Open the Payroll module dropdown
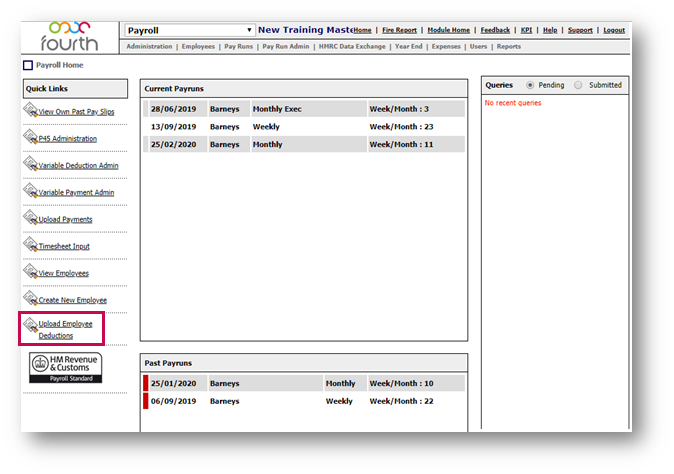Screen dimensions: 674x474 point(190,31)
